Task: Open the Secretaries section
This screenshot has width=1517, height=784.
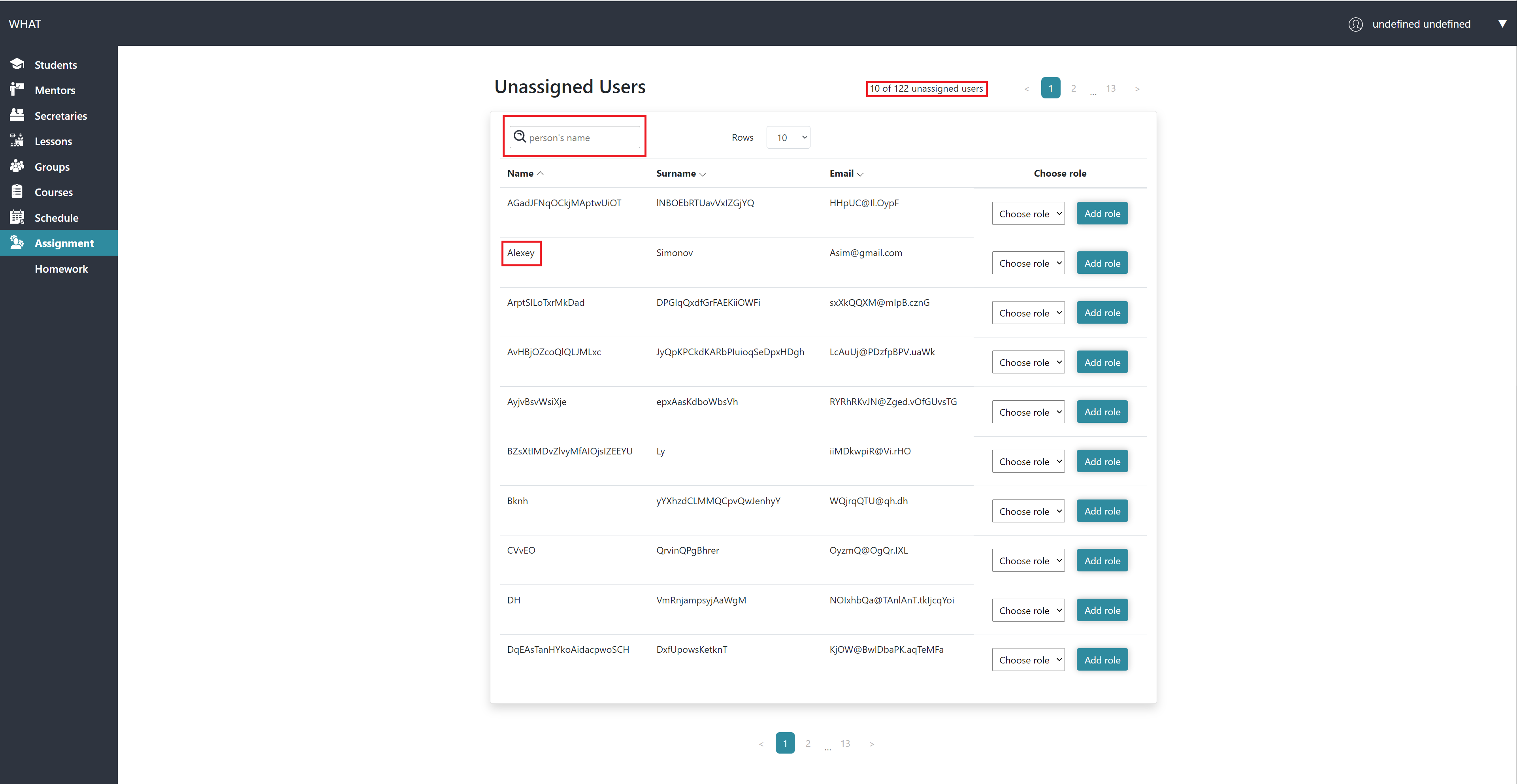Action: coord(61,115)
